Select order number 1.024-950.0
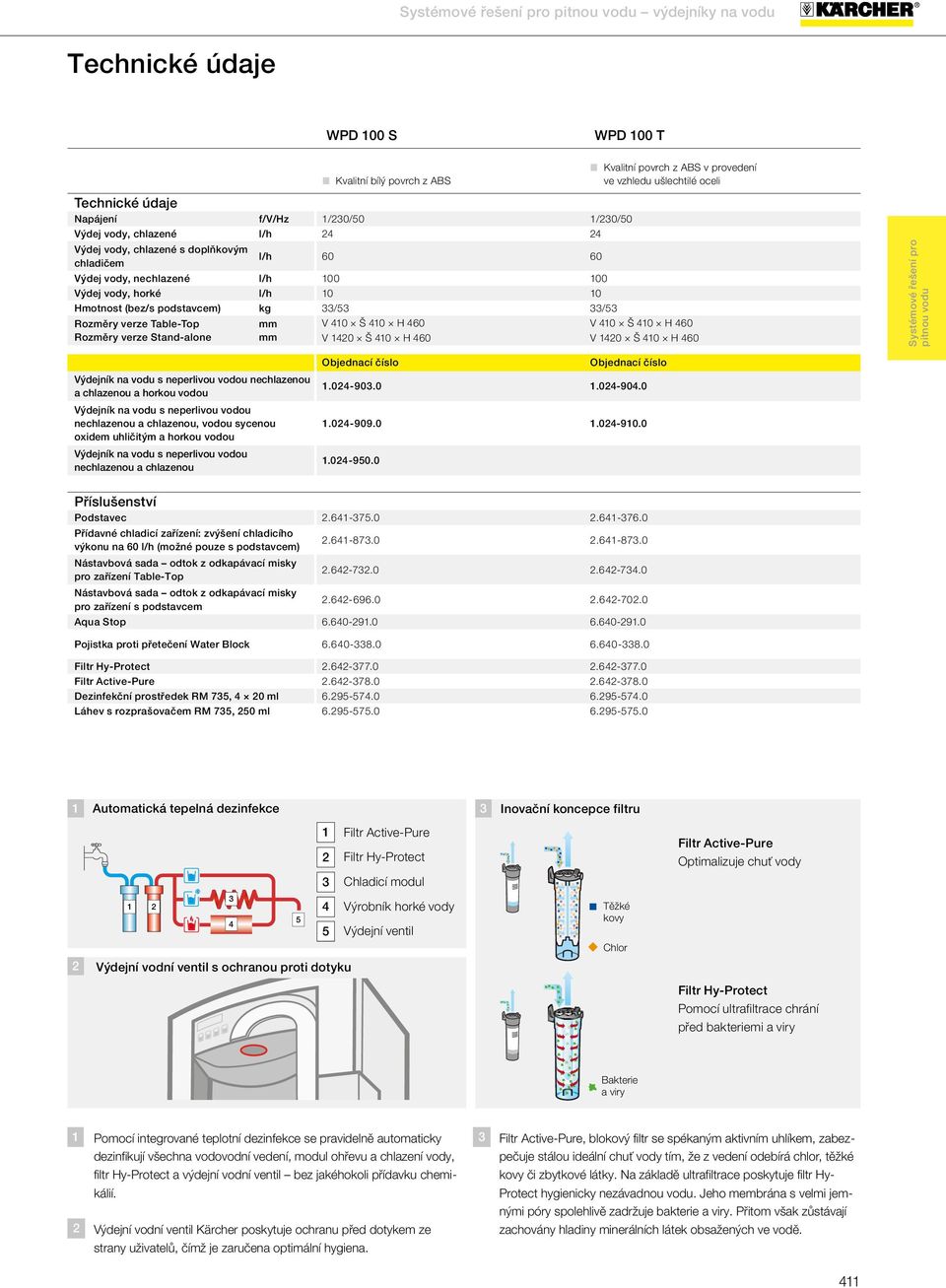This screenshot has width=946, height=1288. (x=351, y=461)
